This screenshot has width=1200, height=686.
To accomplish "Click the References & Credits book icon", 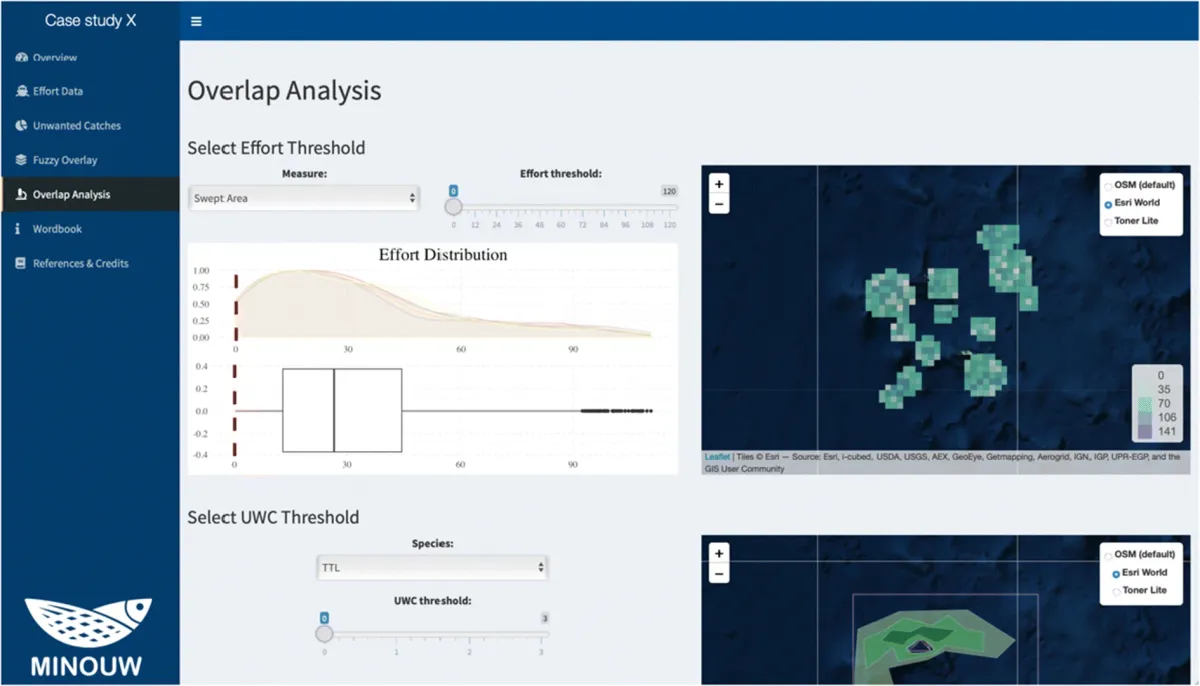I will point(22,264).
